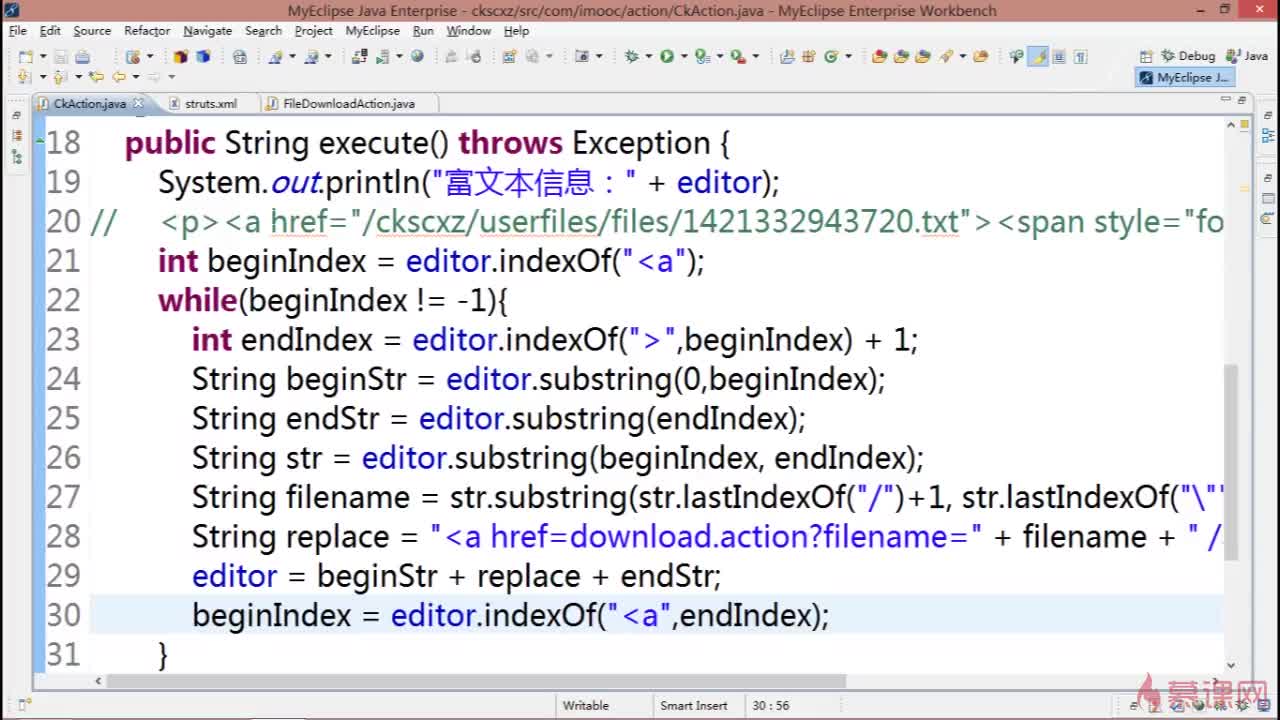Viewport: 1280px width, 720px height.
Task: Open the Back history dropdown arrow
Action: point(136,77)
